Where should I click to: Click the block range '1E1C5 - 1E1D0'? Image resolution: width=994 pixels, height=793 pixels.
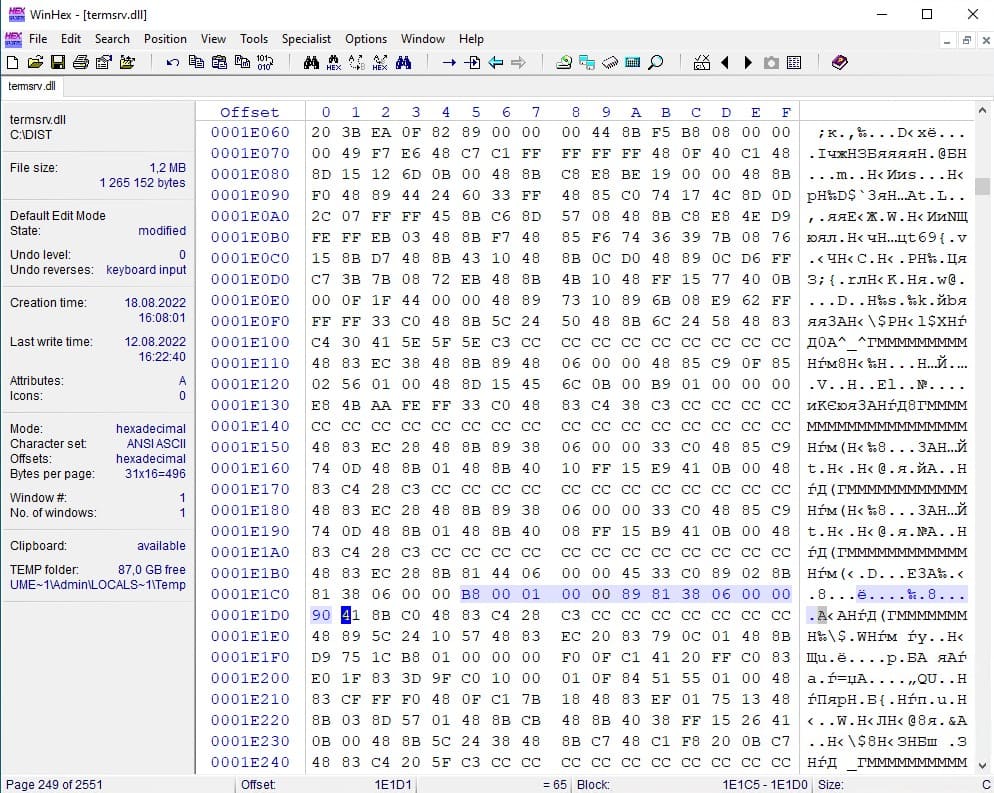click(x=765, y=784)
